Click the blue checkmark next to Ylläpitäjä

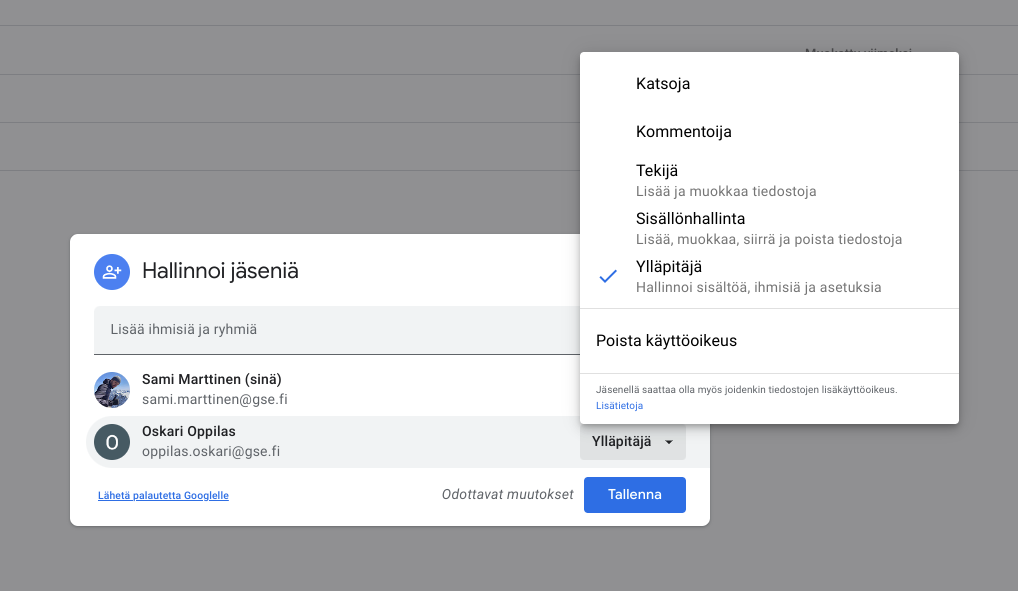click(x=607, y=277)
